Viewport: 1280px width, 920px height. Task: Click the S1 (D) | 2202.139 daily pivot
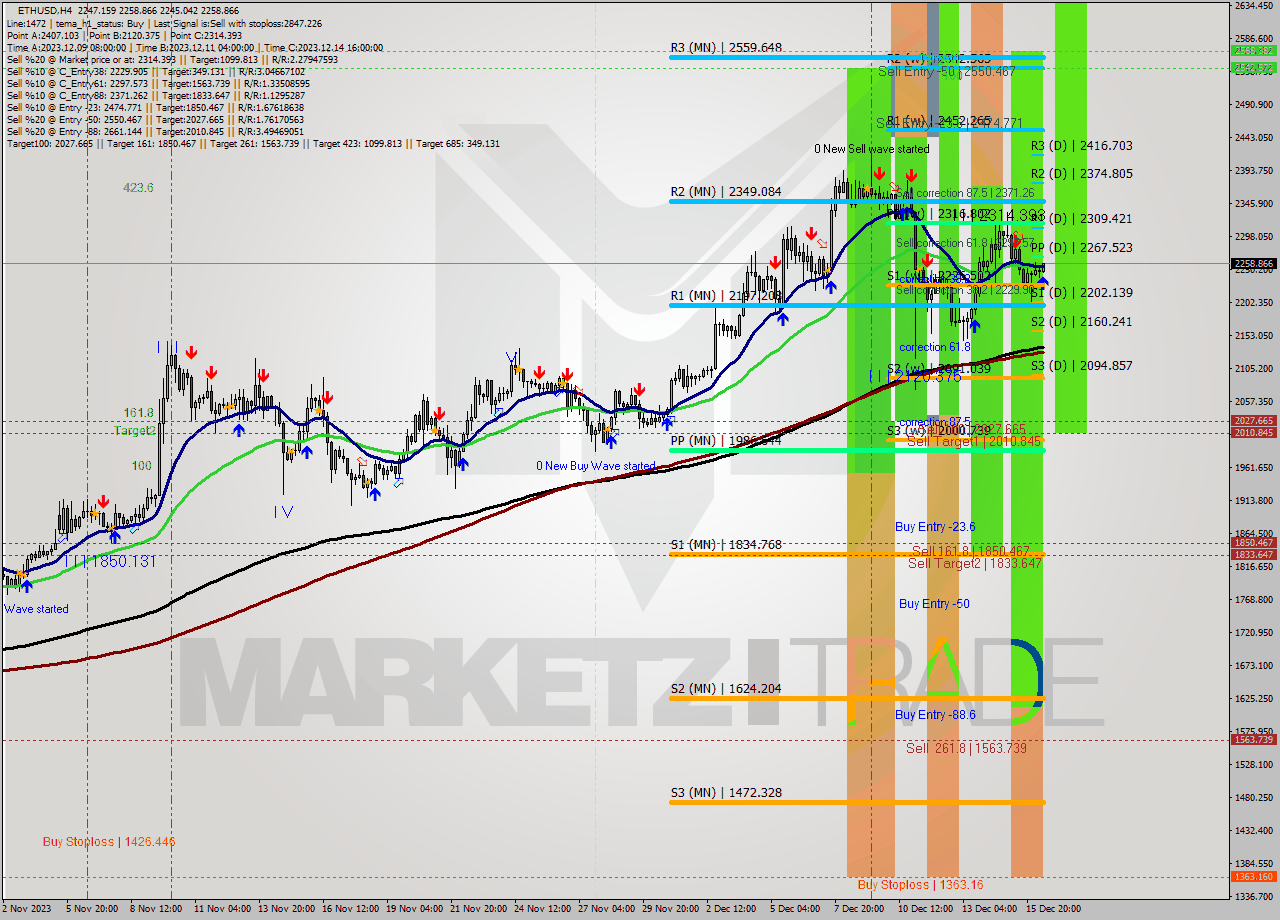(x=1082, y=292)
